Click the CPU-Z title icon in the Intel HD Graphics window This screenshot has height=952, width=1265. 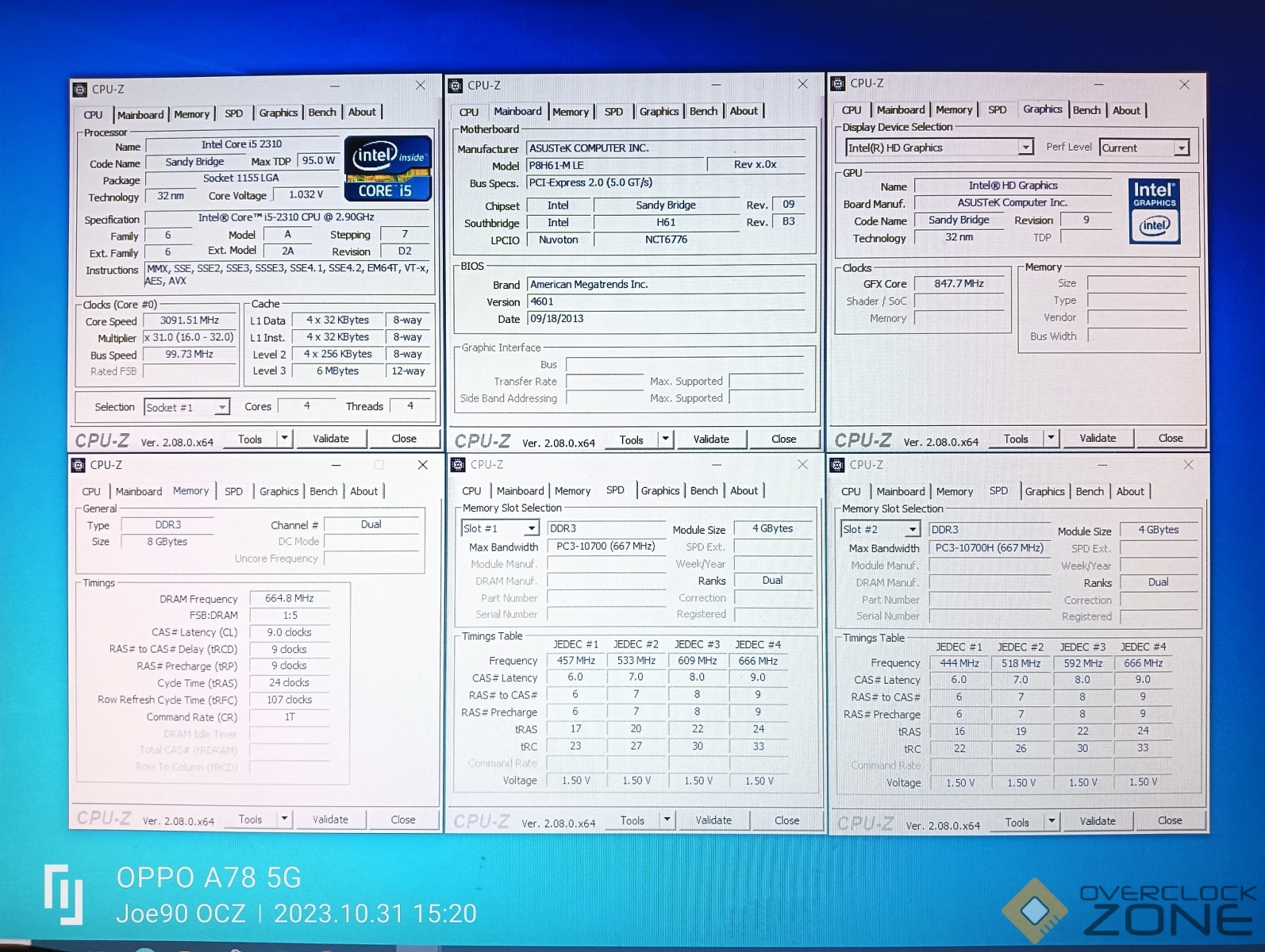838,83
